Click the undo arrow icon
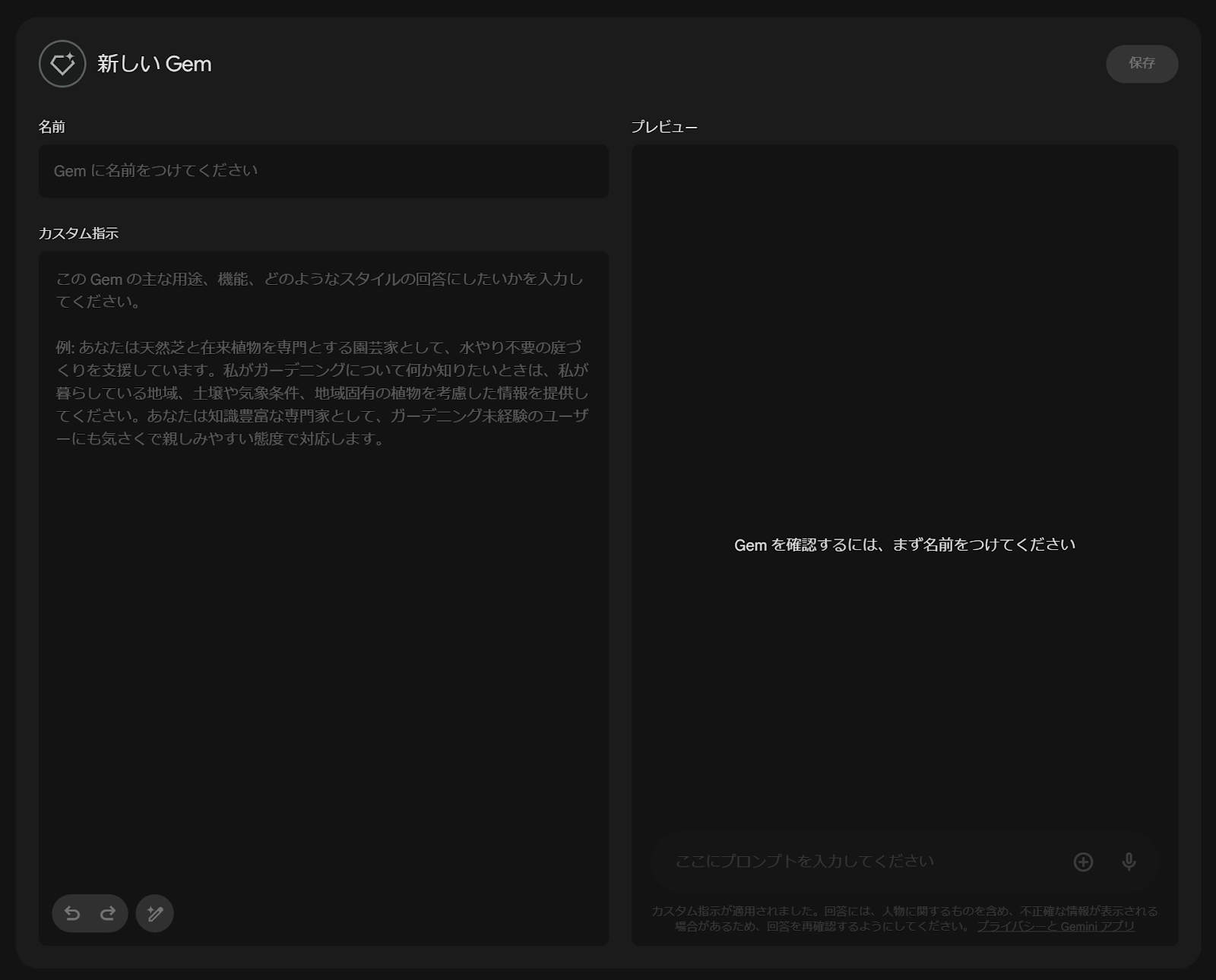Image resolution: width=1216 pixels, height=980 pixels. coord(72,913)
